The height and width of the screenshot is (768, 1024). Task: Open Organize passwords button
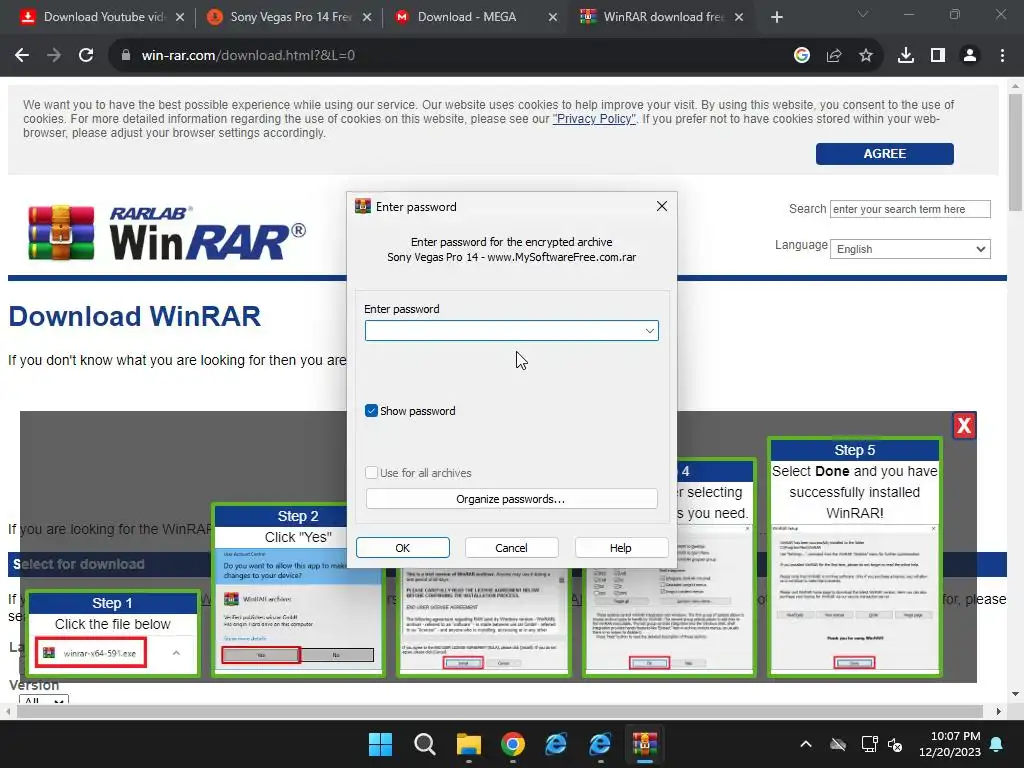pyautogui.click(x=511, y=499)
